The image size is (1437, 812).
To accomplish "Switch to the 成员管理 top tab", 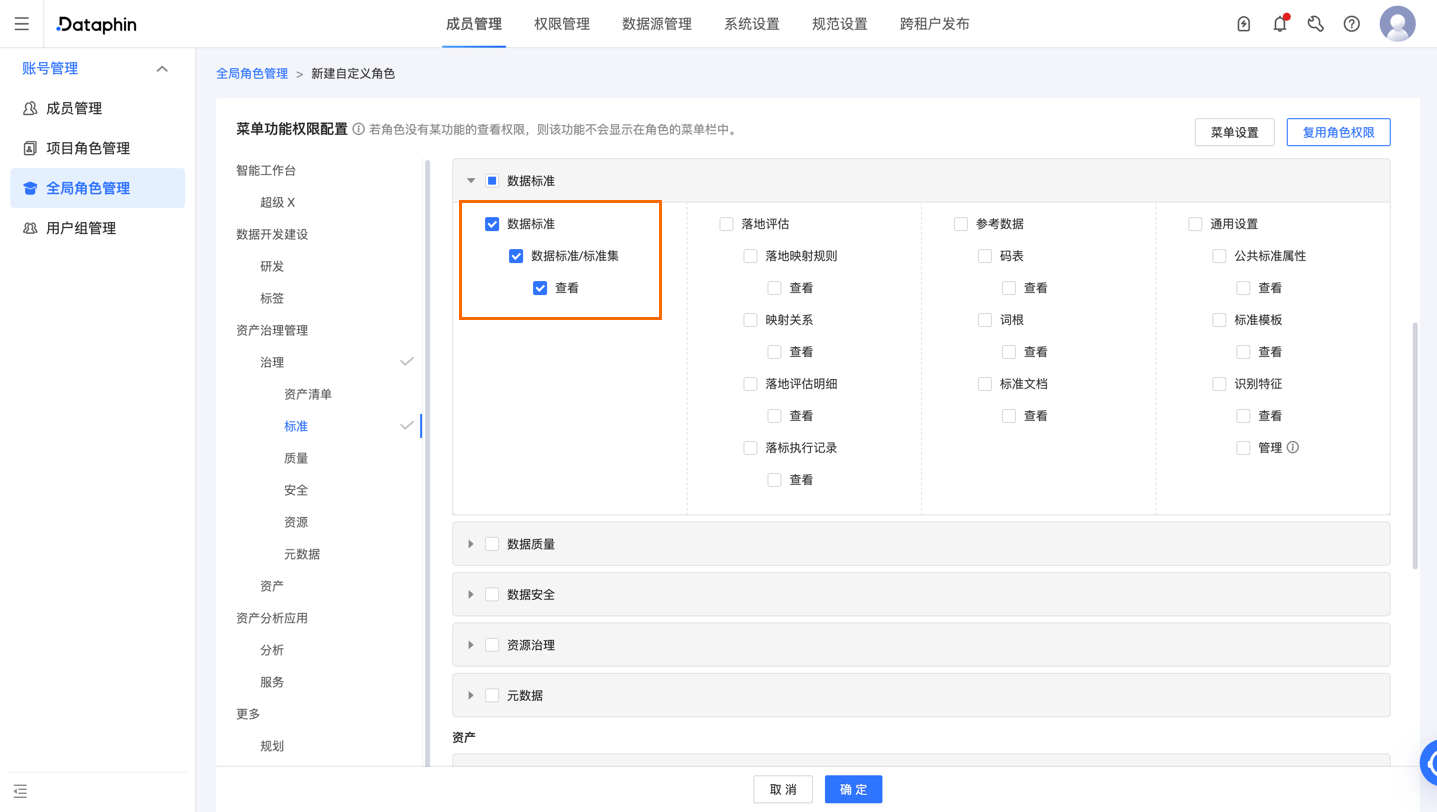I will tap(474, 24).
